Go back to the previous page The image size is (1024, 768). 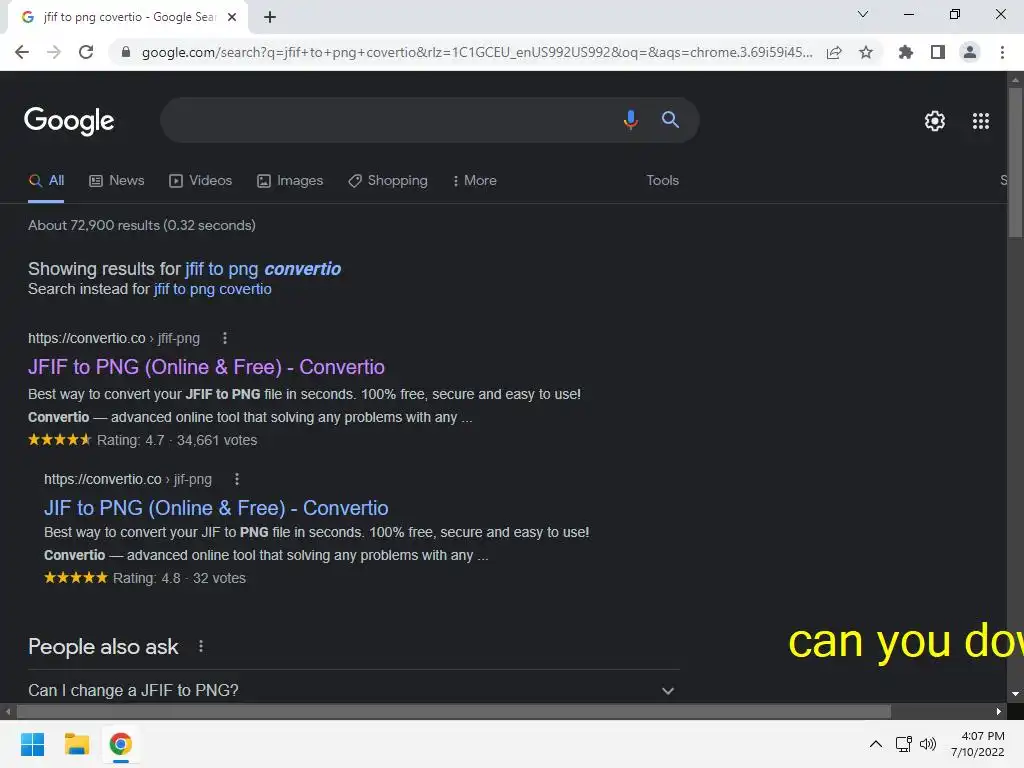[x=22, y=52]
